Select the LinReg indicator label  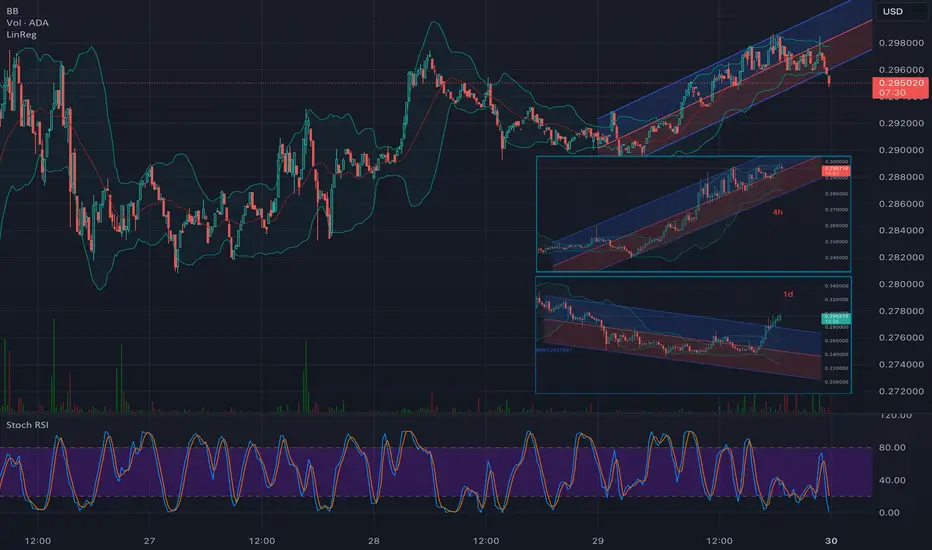21,34
